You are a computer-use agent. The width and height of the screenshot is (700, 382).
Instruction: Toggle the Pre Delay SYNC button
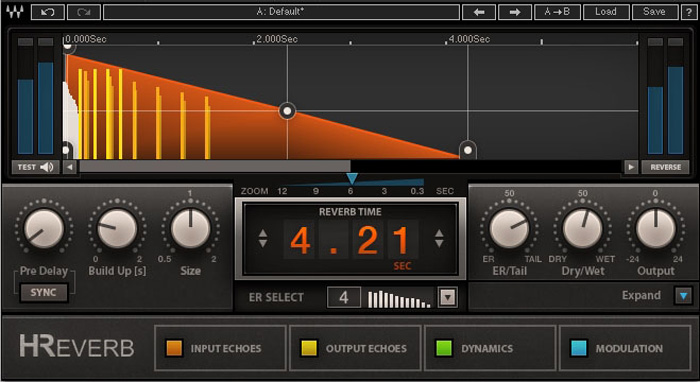tap(43, 292)
